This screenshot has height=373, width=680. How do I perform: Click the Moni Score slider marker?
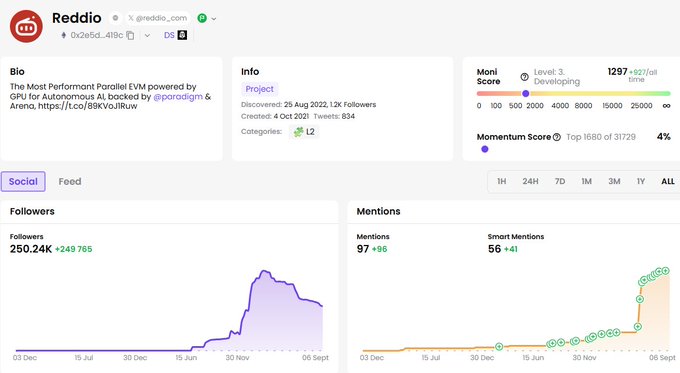tap(526, 93)
